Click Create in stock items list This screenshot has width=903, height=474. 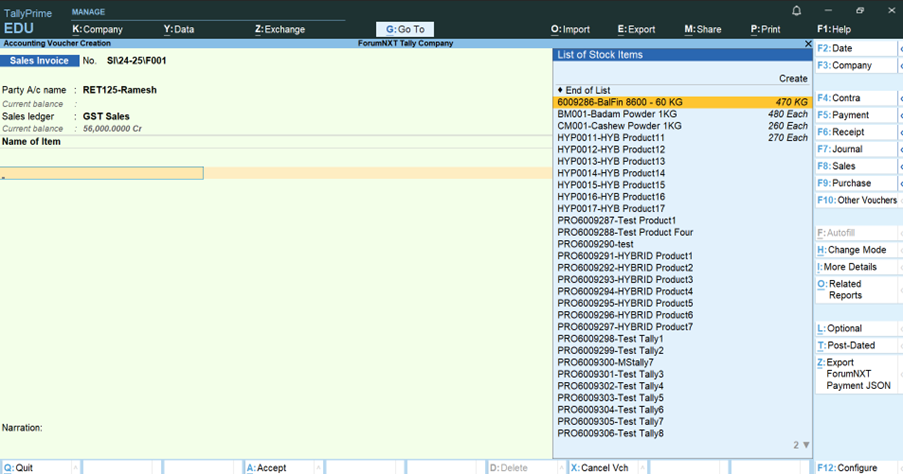point(793,78)
